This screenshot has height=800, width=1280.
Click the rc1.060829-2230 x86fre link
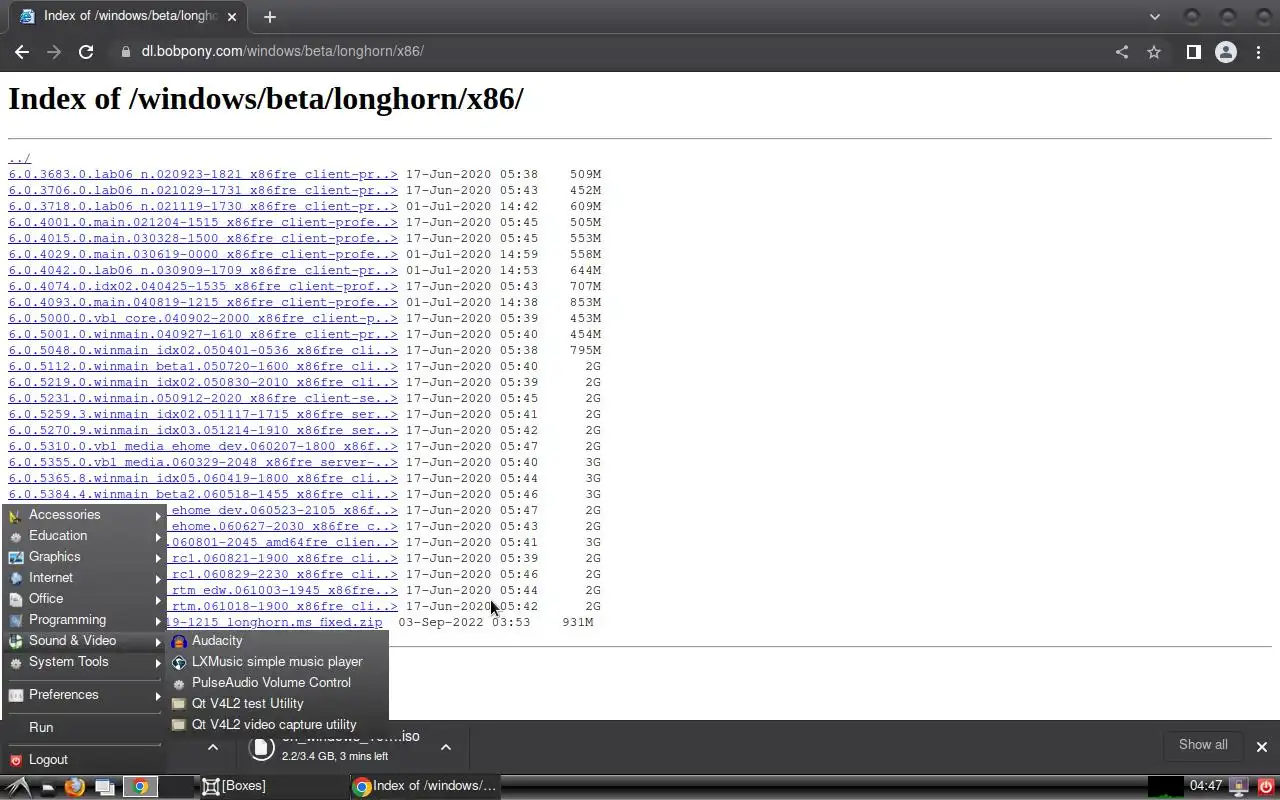pyautogui.click(x=282, y=574)
